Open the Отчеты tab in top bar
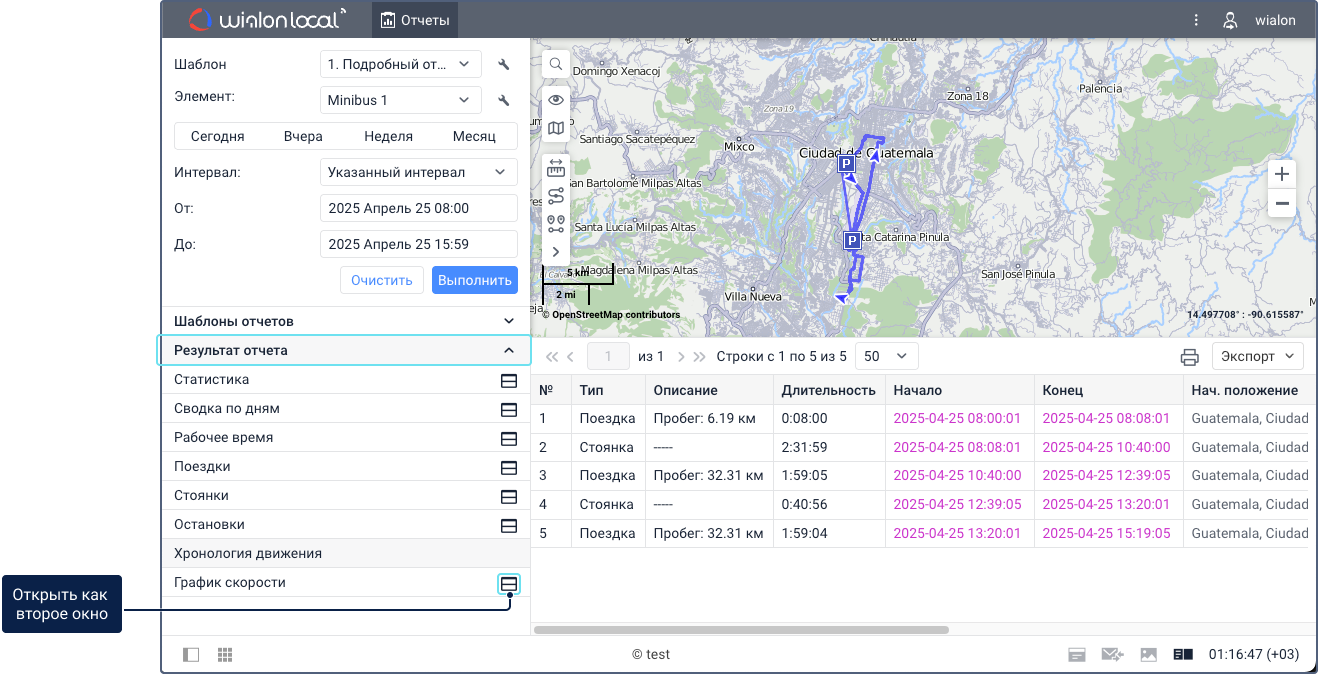Image resolution: width=1318 pixels, height=674 pixels. coord(415,20)
